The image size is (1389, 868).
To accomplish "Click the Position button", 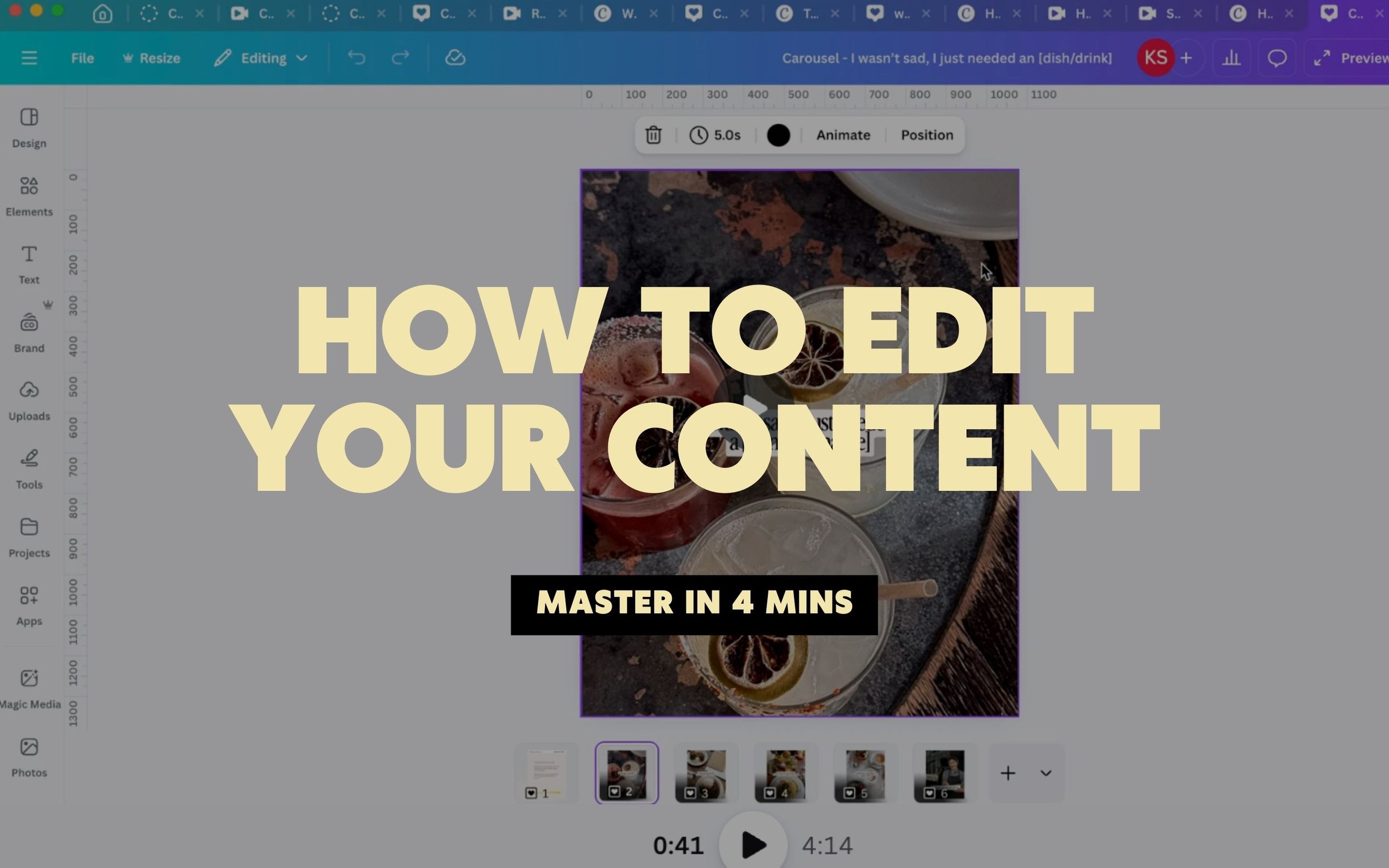I will [926, 136].
